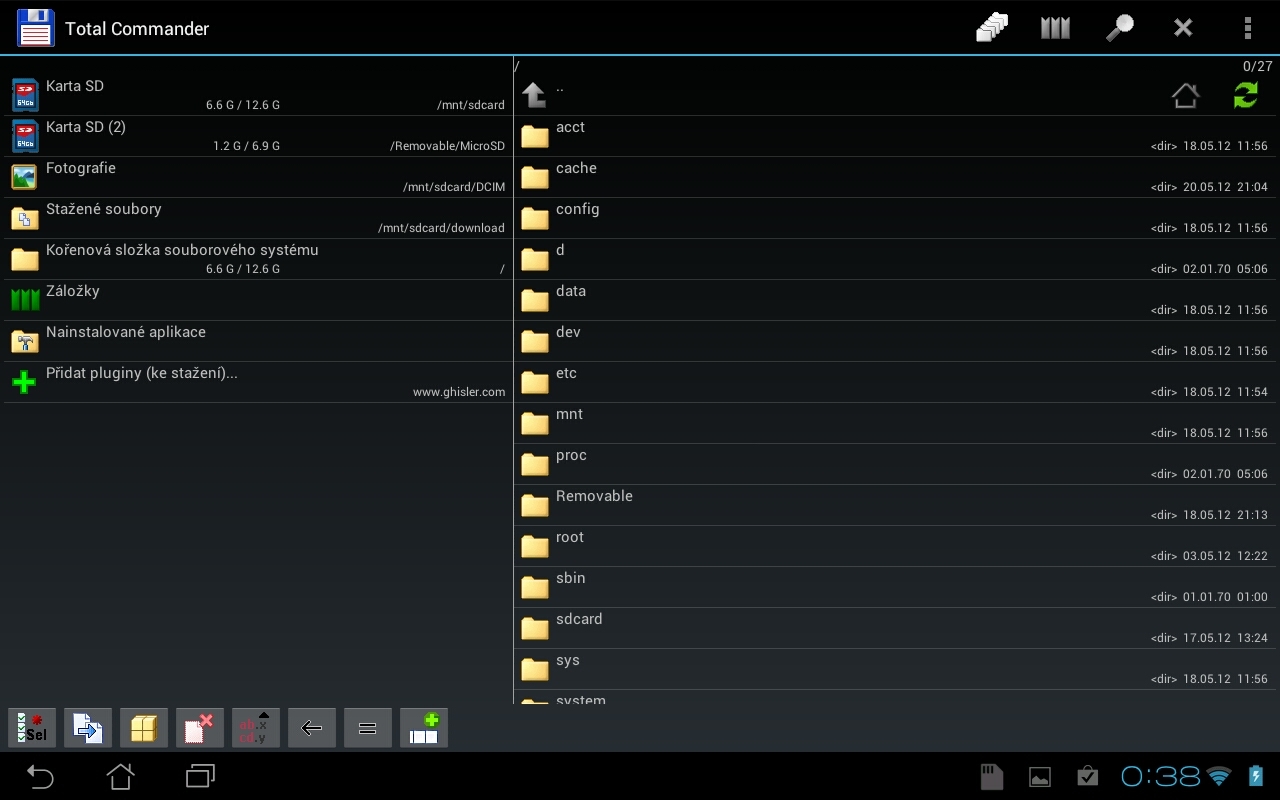Open the Karta SD (2) entry
The image size is (1280, 800).
[x=256, y=136]
